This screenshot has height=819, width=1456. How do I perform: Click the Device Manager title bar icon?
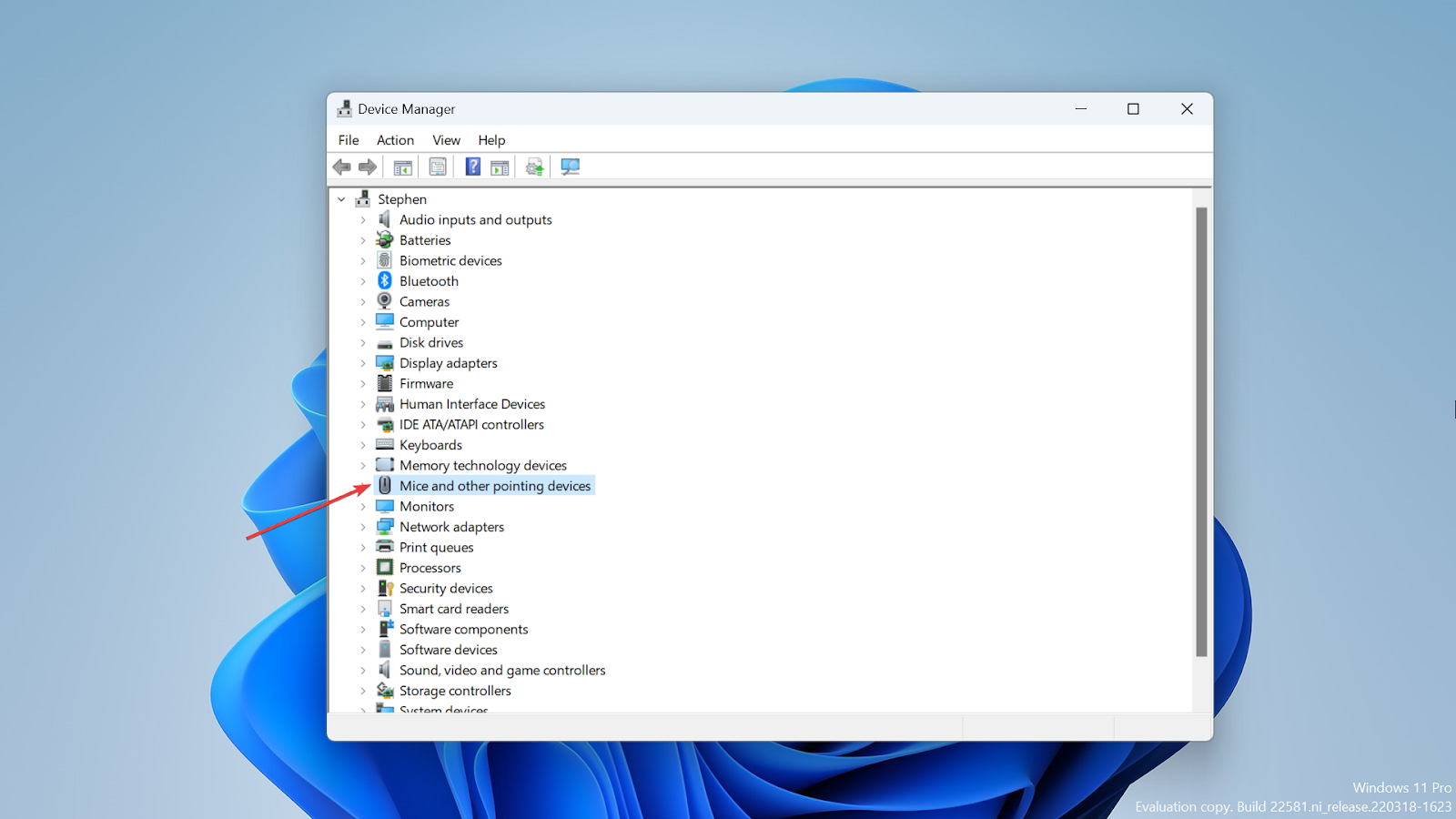tap(344, 108)
